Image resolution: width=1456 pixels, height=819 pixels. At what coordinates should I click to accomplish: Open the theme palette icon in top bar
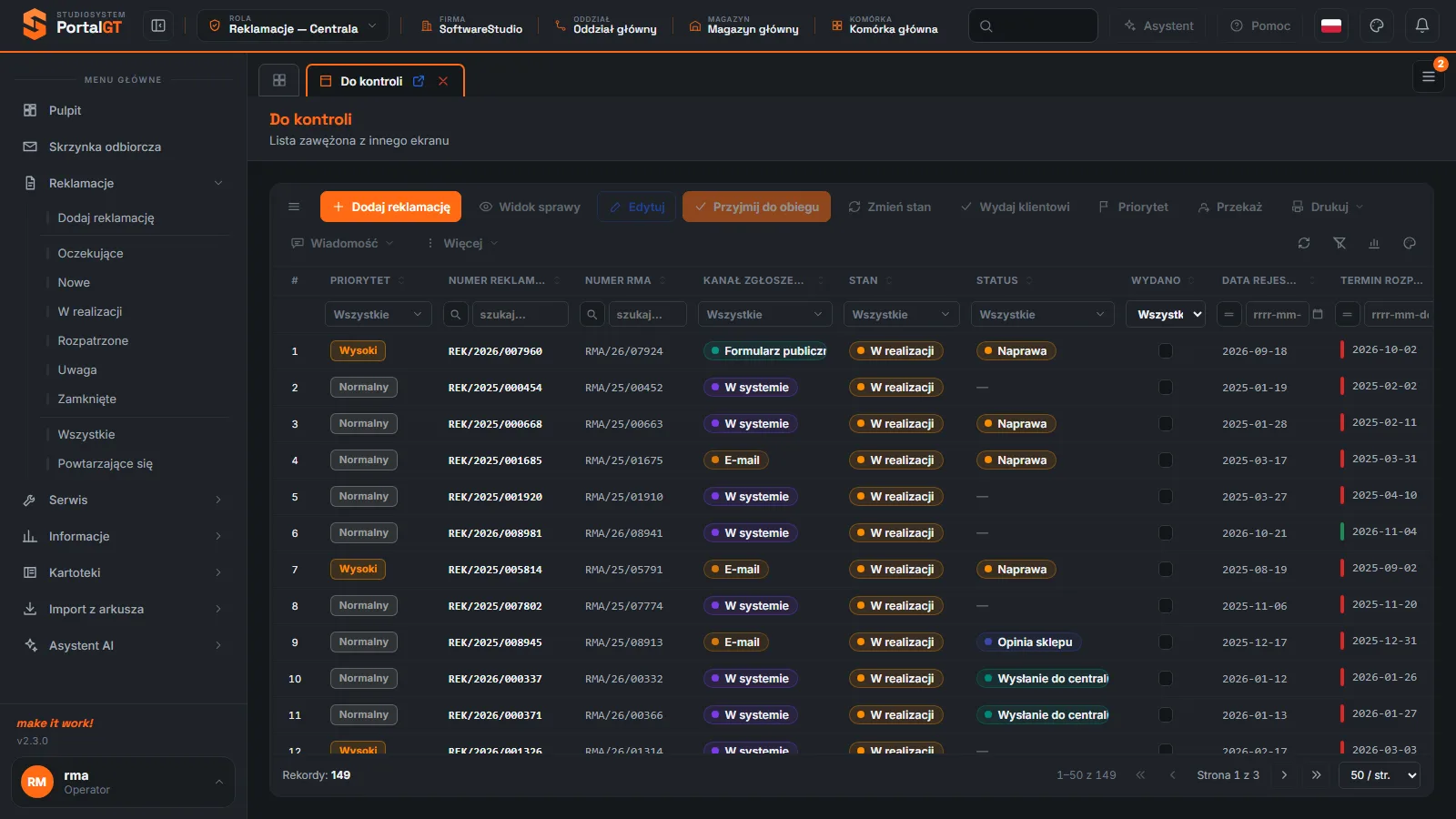[1377, 26]
